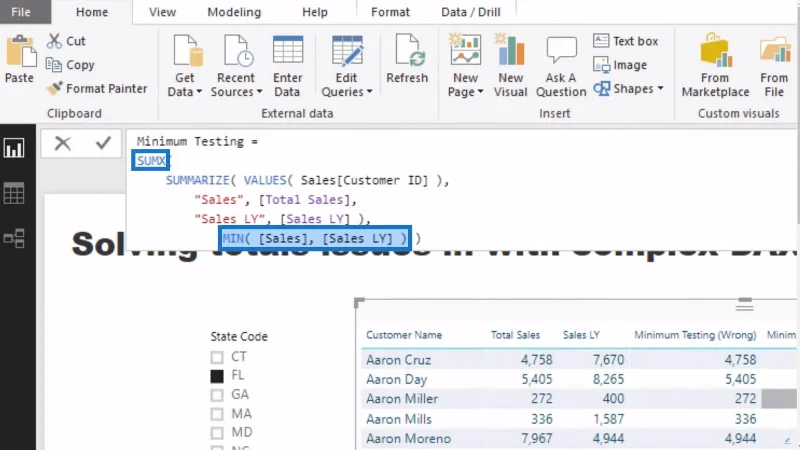The width and height of the screenshot is (800, 450).
Task: Toggle the MD state checkbox
Action: pyautogui.click(x=217, y=433)
